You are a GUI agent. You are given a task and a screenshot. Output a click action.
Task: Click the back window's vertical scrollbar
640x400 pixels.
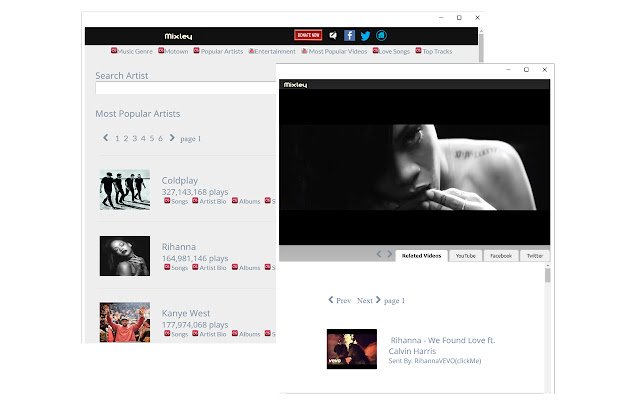click(x=481, y=47)
